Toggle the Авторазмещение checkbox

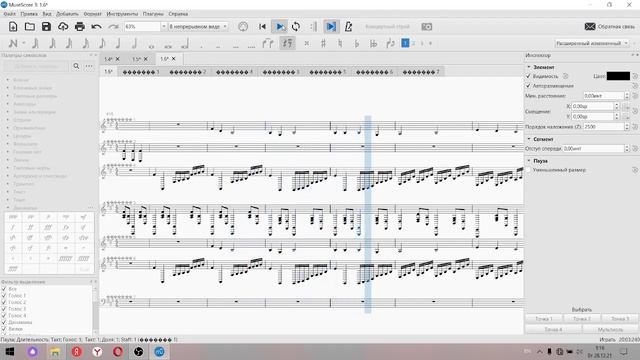pyautogui.click(x=529, y=86)
